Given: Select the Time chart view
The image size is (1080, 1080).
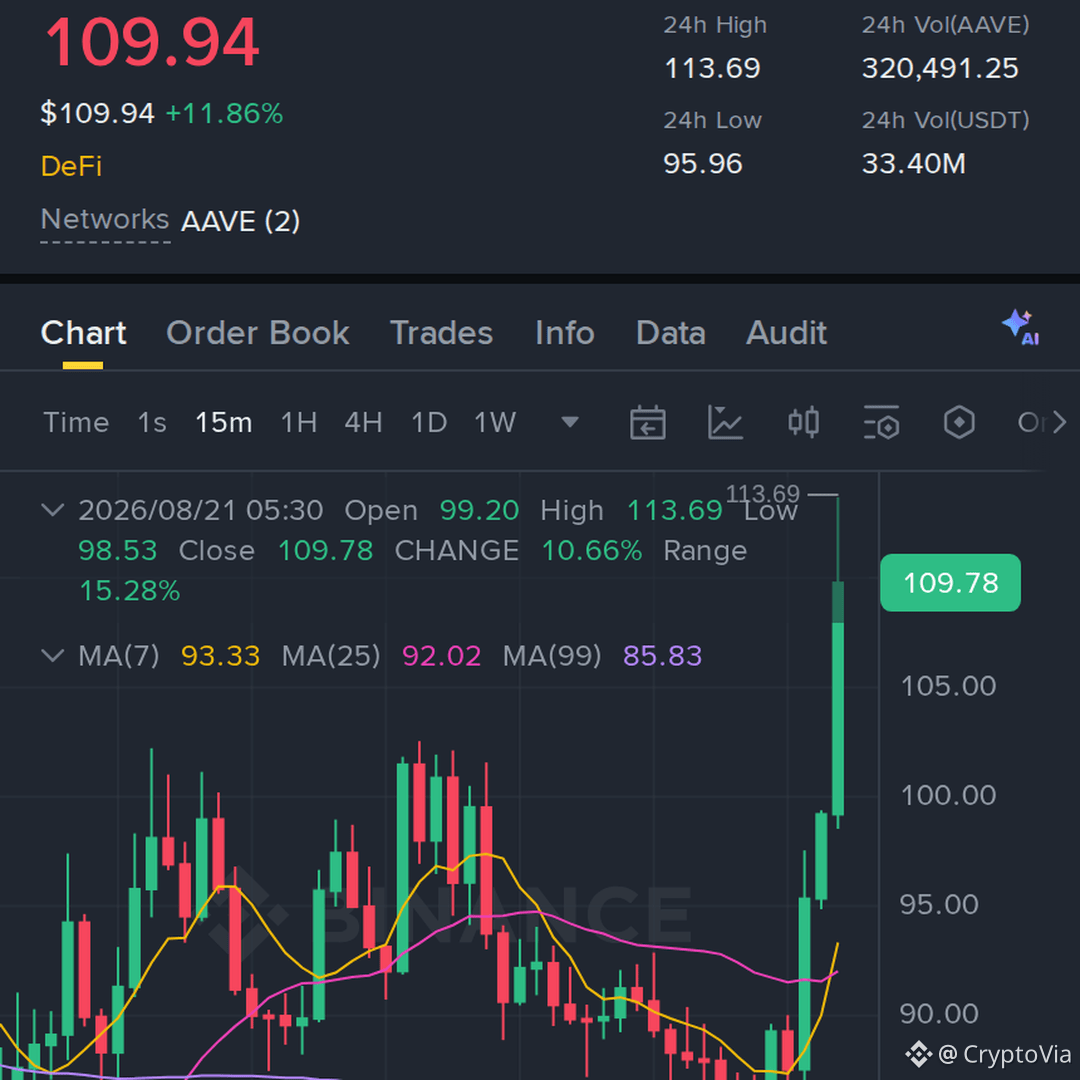Looking at the screenshot, I should 76,422.
